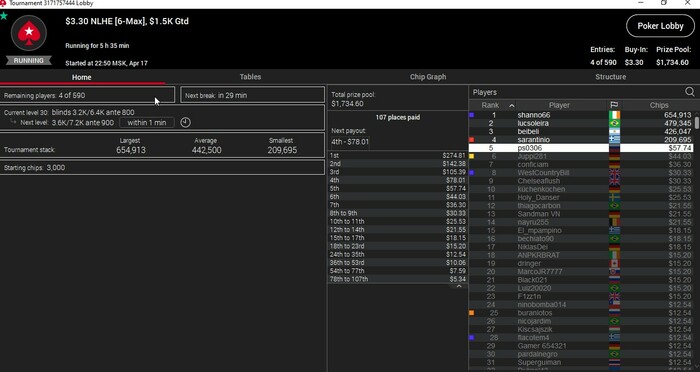Open the Chip Graph tab
The image size is (700, 372).
[428, 77]
